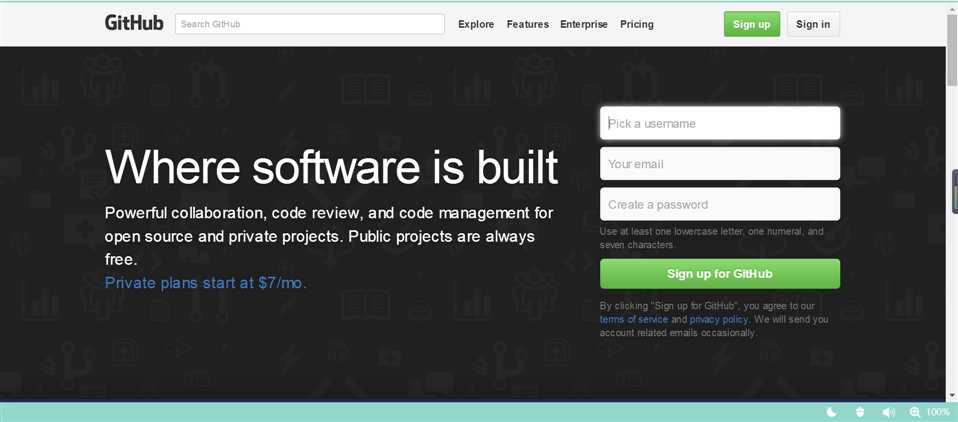
Task: Click into Your email field
Action: coord(720,164)
